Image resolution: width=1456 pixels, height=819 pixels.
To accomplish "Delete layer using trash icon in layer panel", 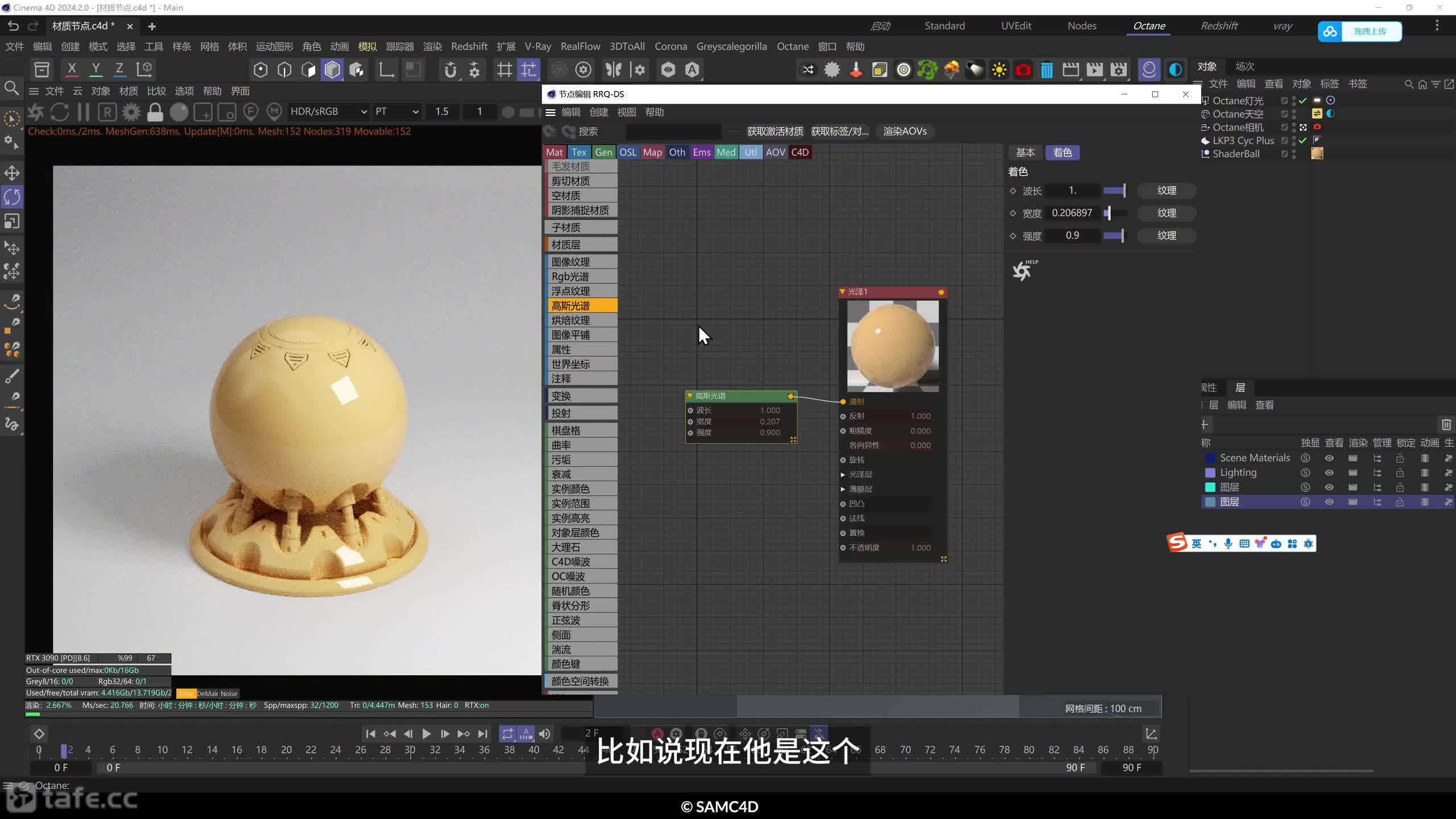I will pyautogui.click(x=1446, y=424).
